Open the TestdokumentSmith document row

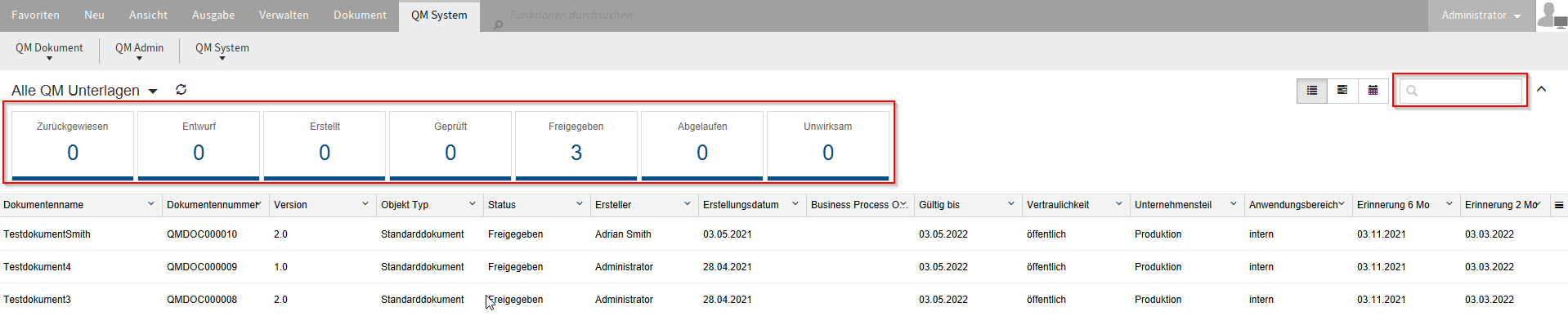coord(47,234)
